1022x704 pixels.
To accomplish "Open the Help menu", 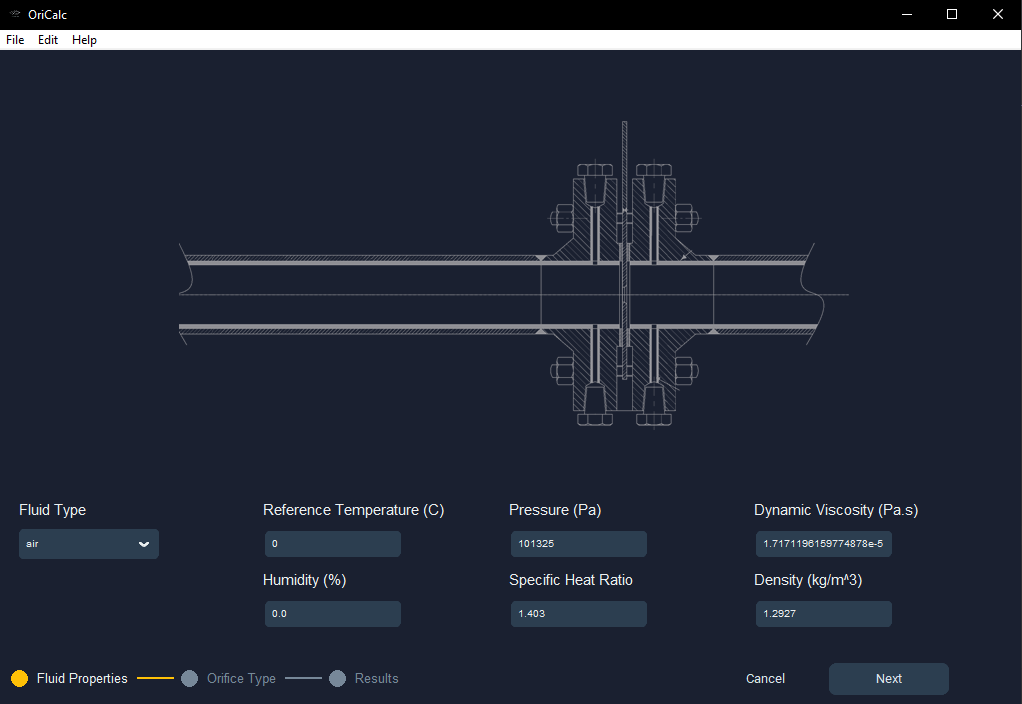I will point(84,40).
